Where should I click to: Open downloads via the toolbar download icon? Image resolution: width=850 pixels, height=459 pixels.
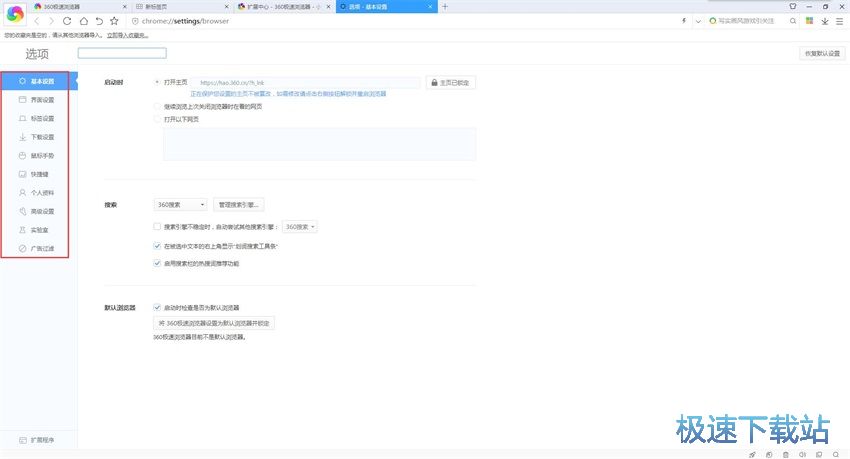point(825,21)
